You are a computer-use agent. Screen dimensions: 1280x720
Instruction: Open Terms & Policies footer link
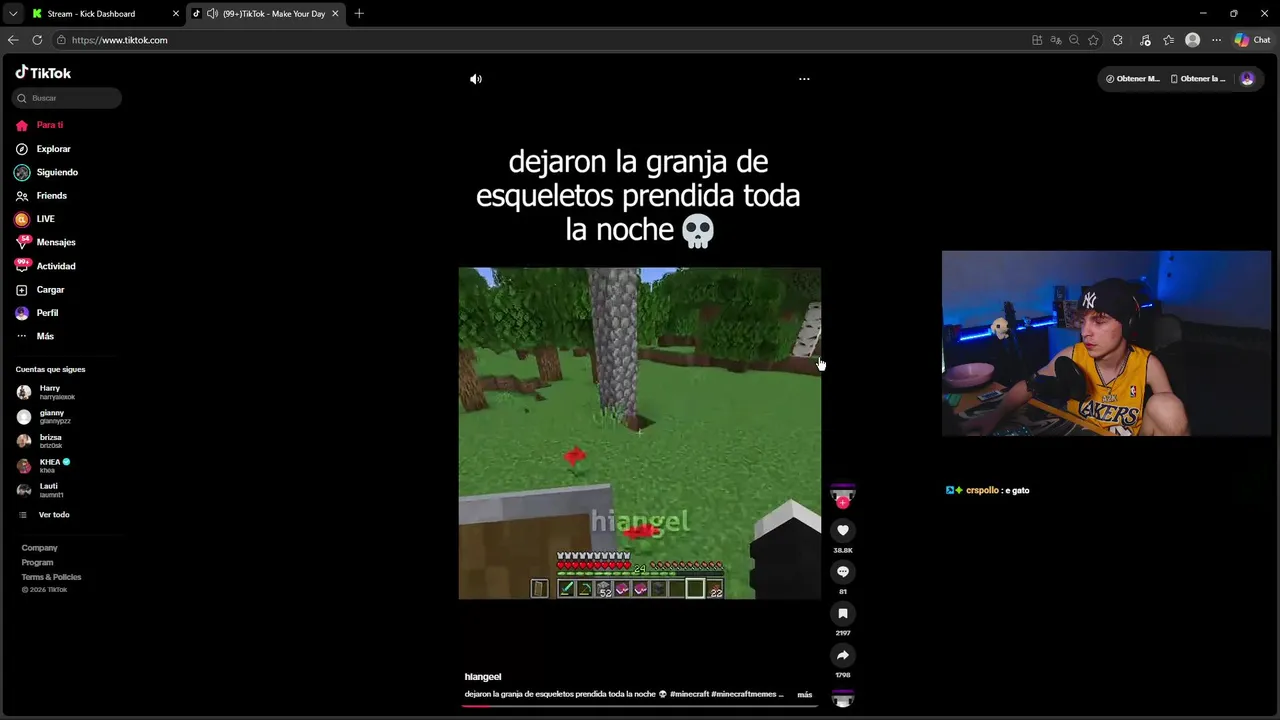[52, 577]
